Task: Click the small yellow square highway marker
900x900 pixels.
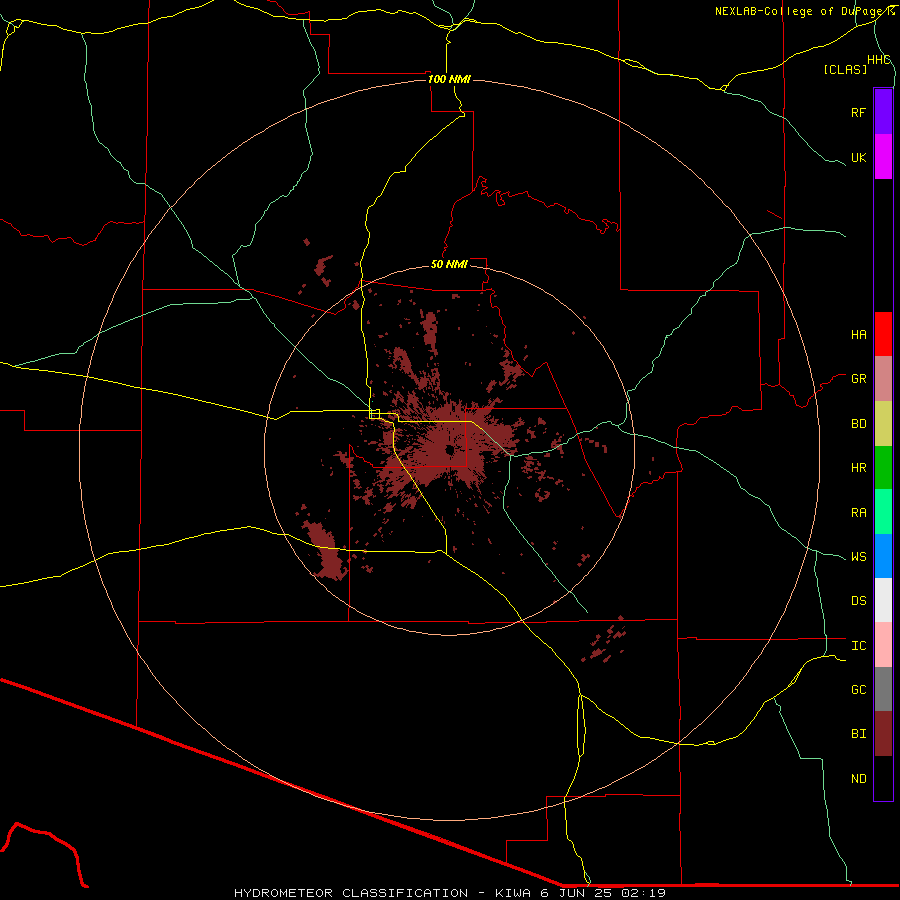Action: tap(375, 414)
